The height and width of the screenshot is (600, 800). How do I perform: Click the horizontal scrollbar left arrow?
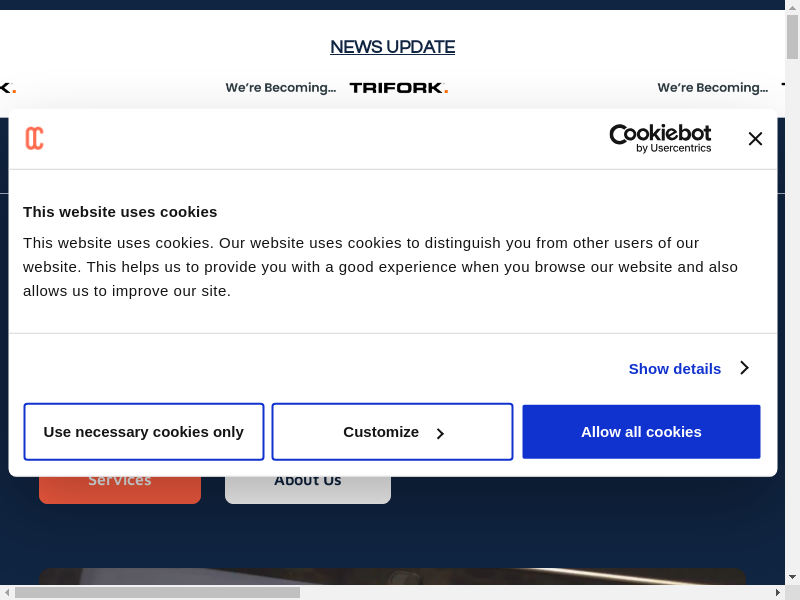click(6, 592)
